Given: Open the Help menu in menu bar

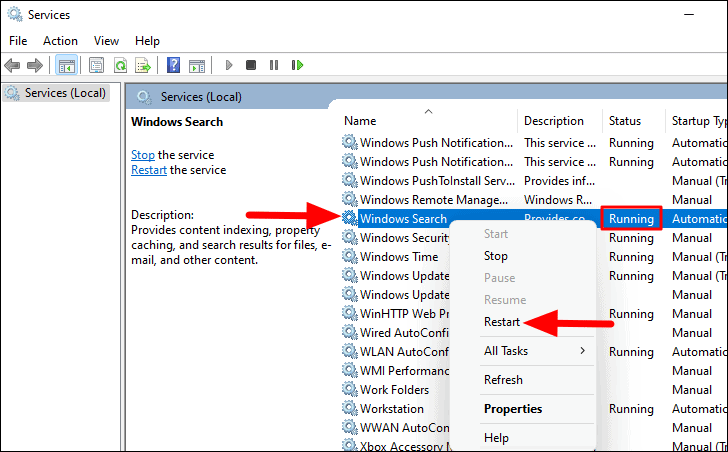Looking at the screenshot, I should [147, 41].
